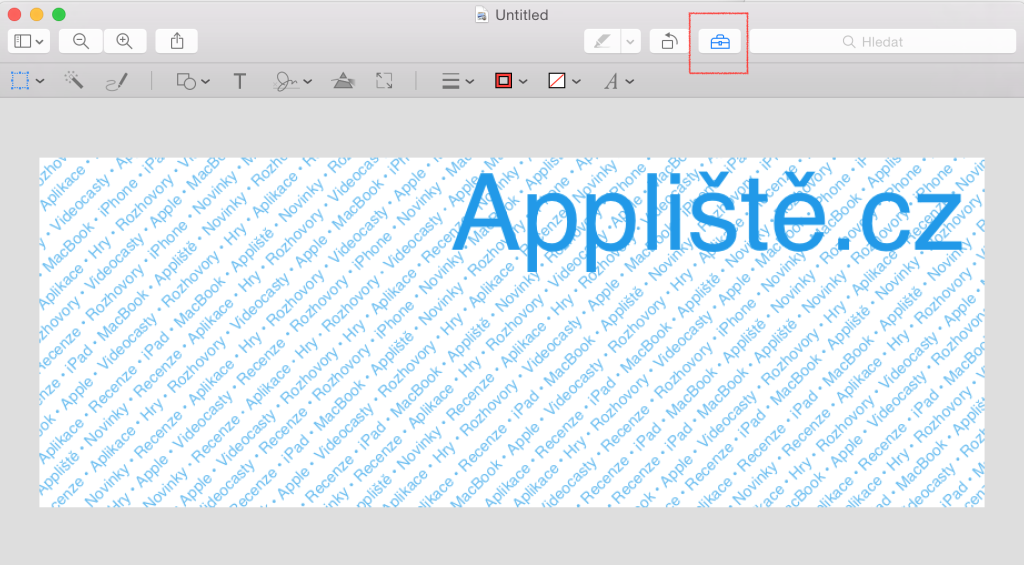Toggle the Markup toolbox button
1024x565 pixels.
720,42
